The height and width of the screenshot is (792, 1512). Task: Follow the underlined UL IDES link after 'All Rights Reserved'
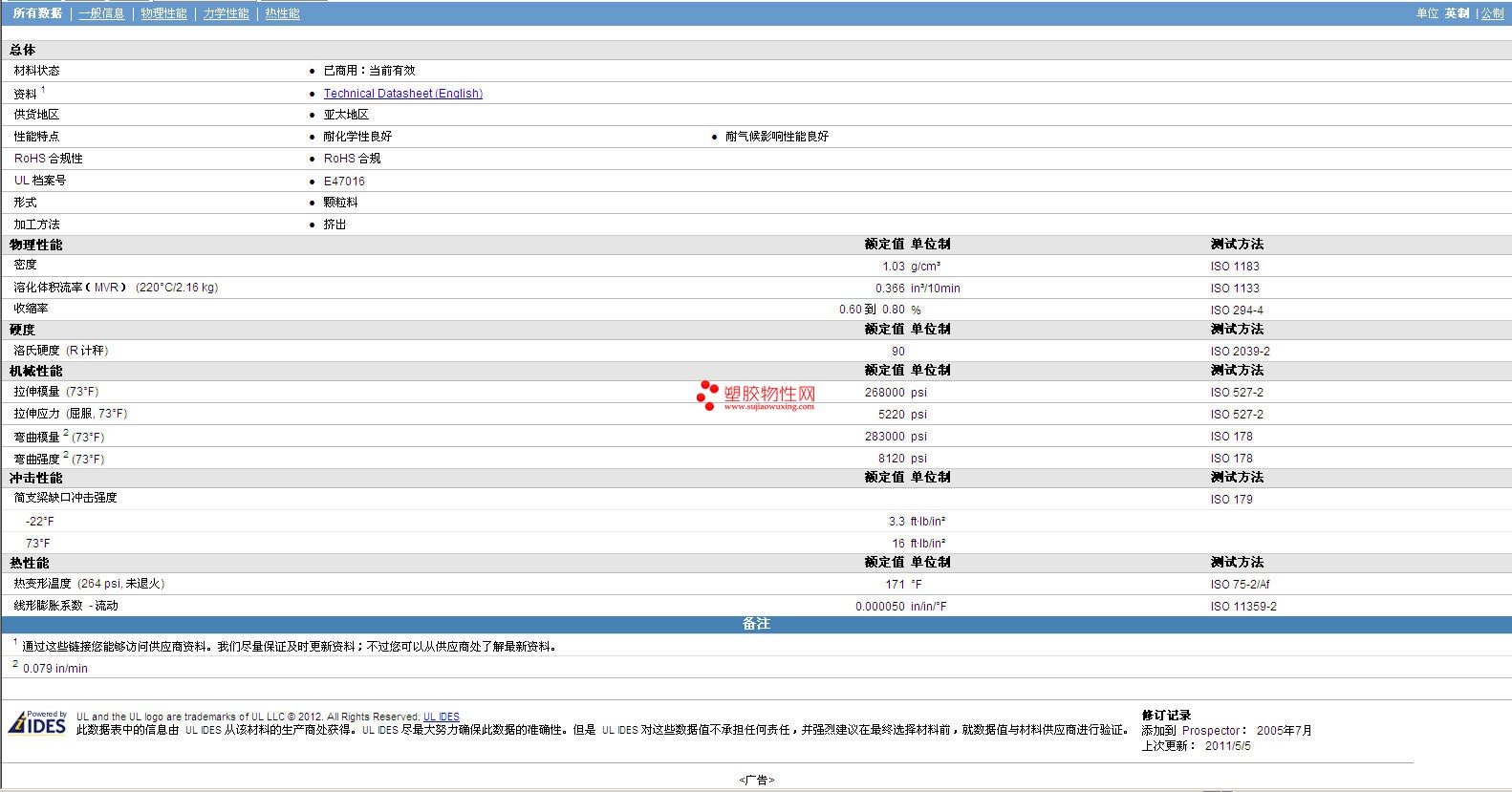click(x=442, y=717)
